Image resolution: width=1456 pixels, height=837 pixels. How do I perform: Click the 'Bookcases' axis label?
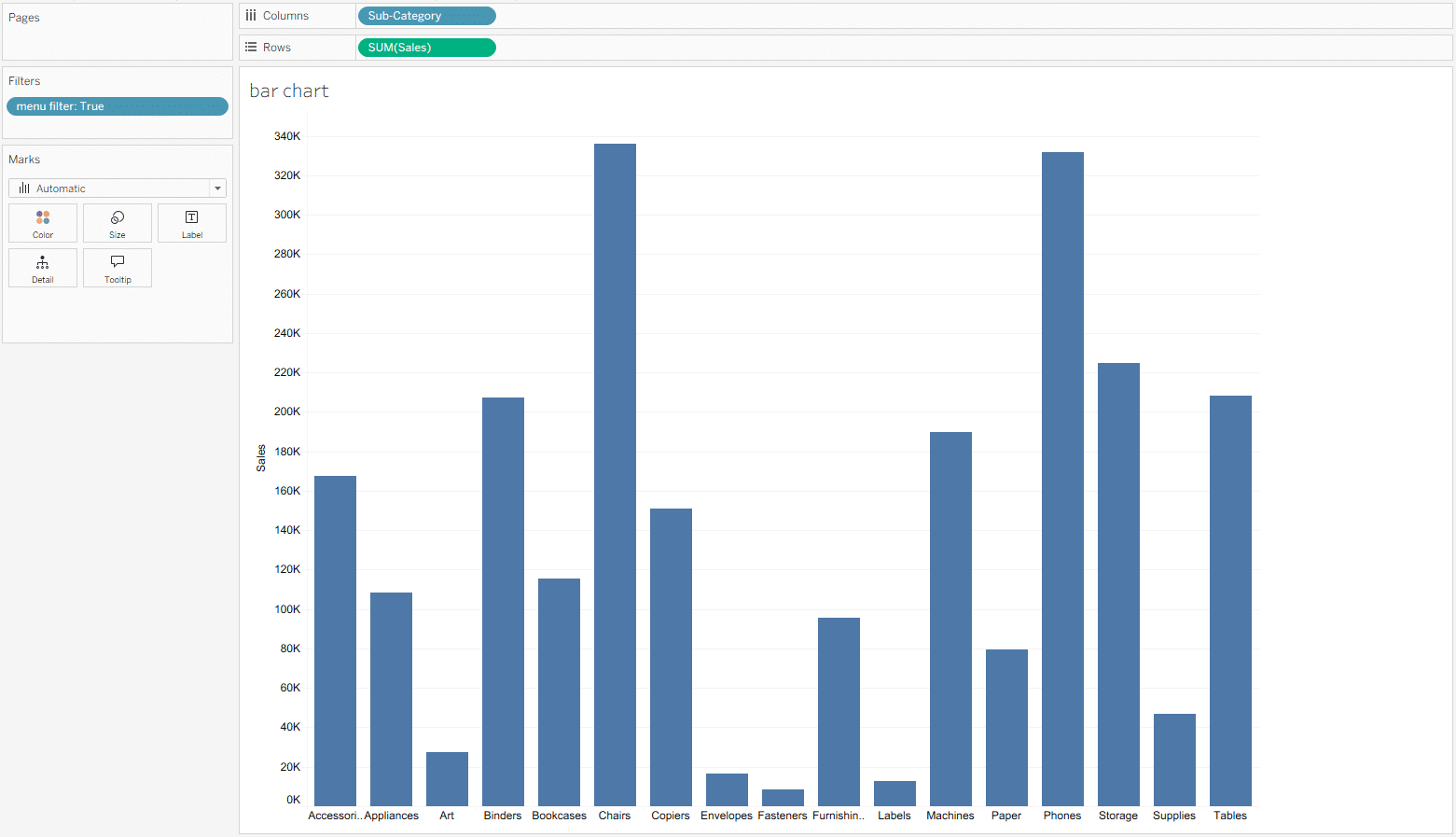(x=559, y=816)
